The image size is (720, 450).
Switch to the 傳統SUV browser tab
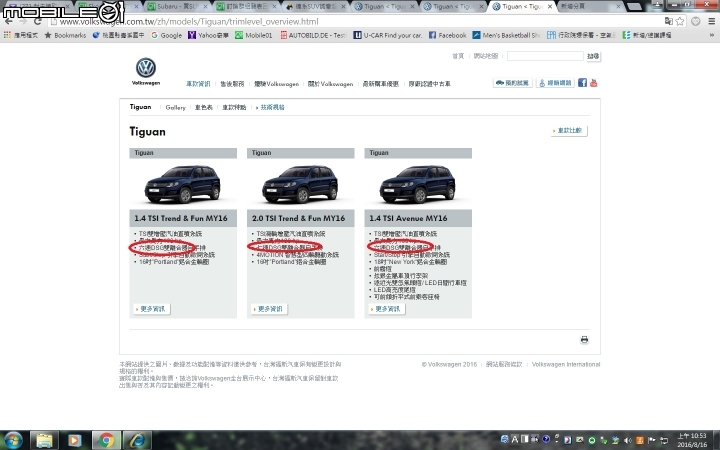[315, 6]
